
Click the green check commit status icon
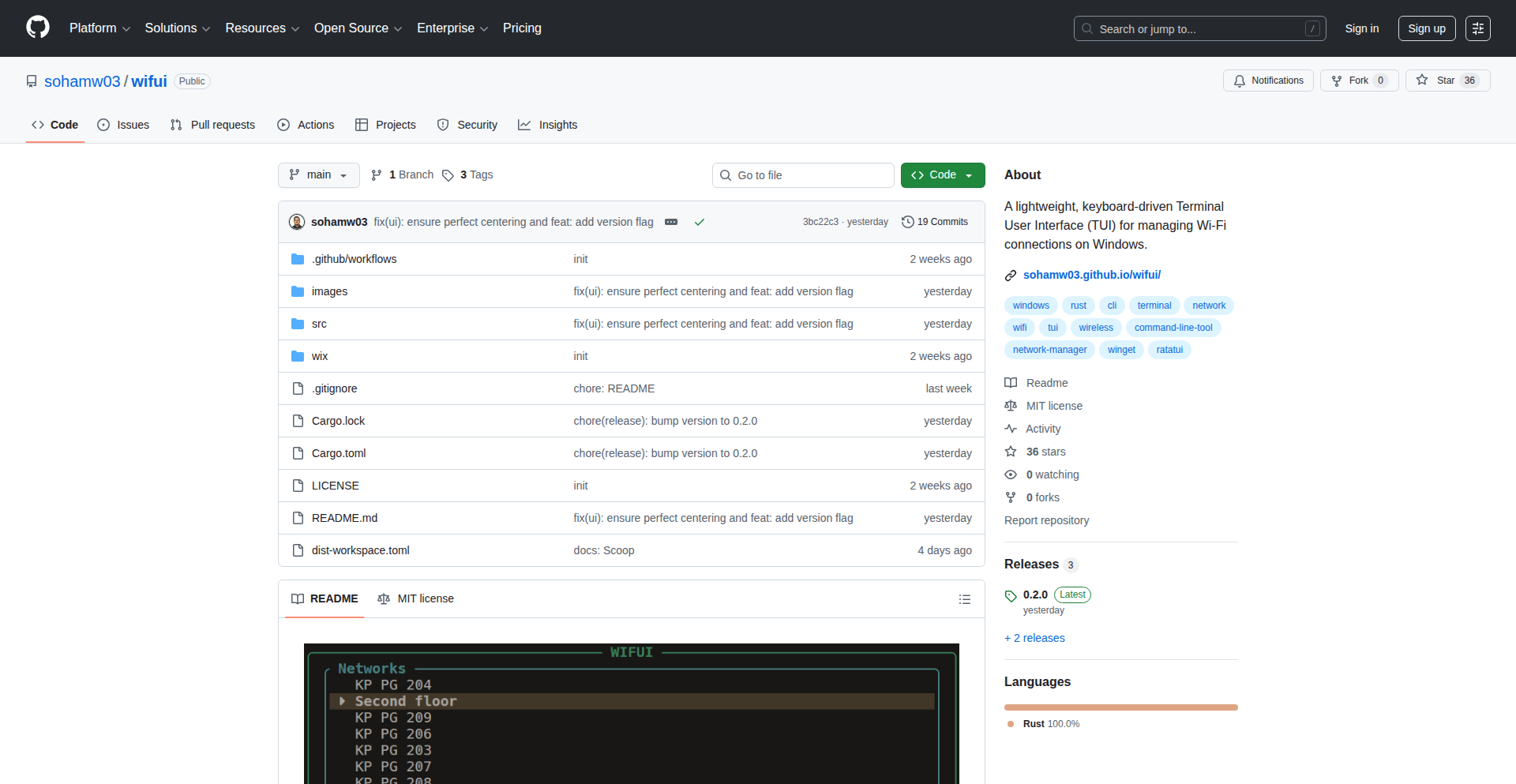tap(699, 223)
